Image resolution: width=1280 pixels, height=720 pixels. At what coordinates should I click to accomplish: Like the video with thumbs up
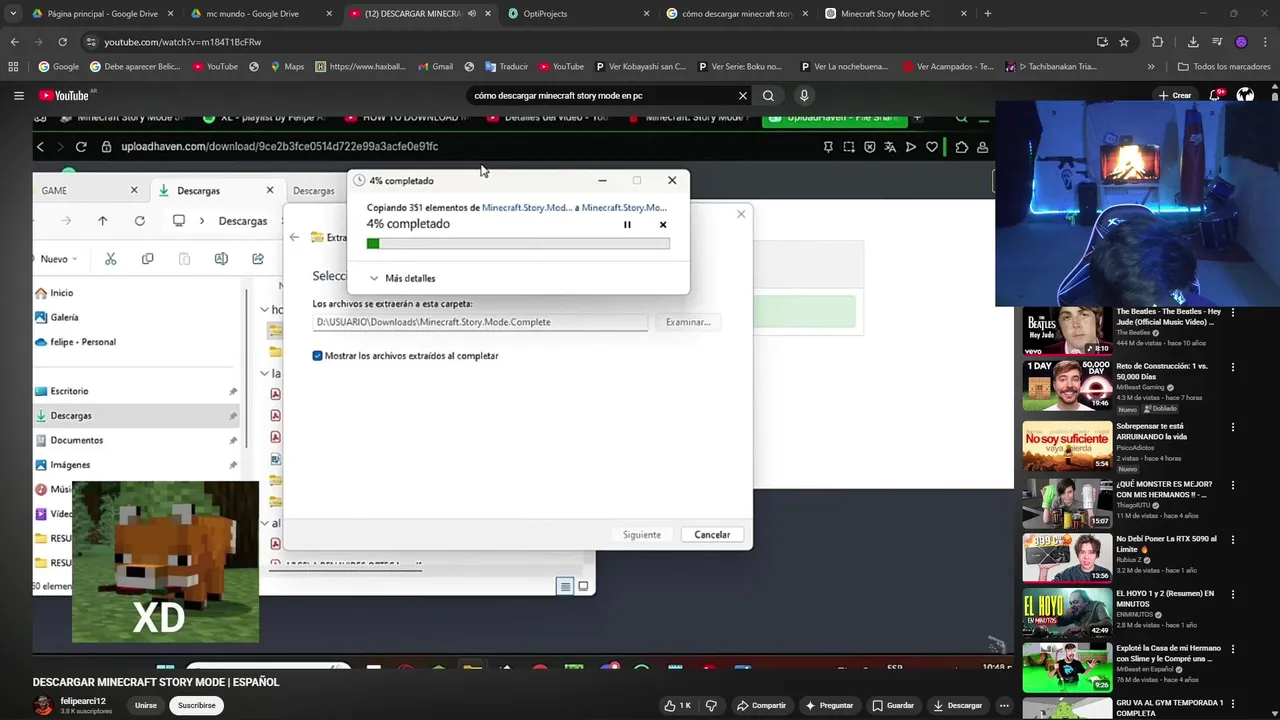[x=677, y=705]
